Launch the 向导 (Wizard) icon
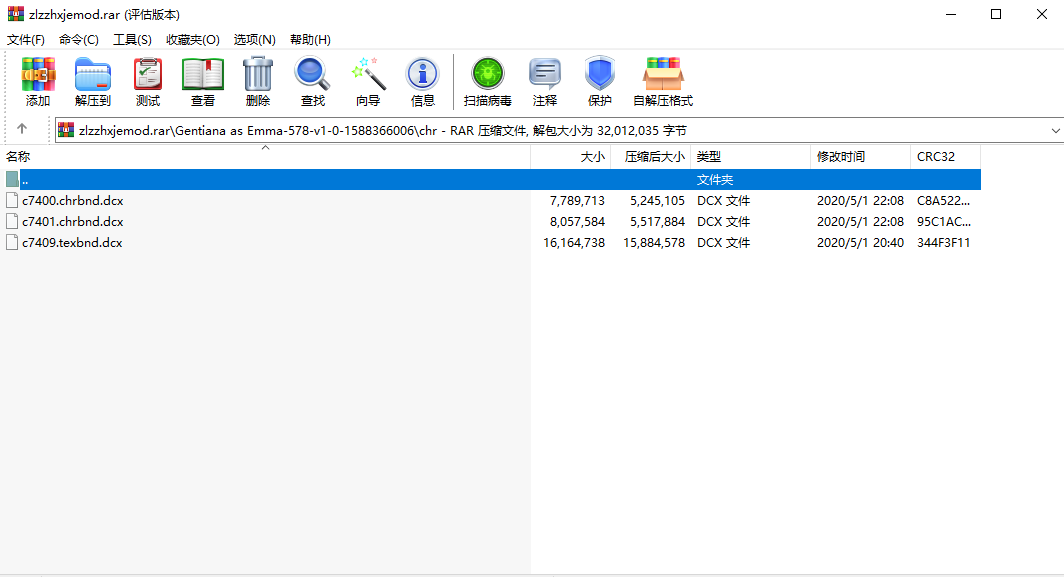 pos(367,81)
